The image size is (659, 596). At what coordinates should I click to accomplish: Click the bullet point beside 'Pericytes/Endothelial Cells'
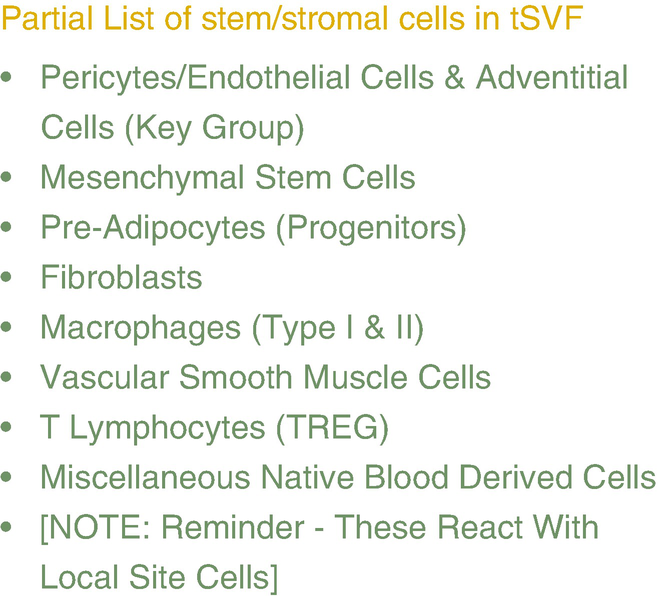point(9,78)
